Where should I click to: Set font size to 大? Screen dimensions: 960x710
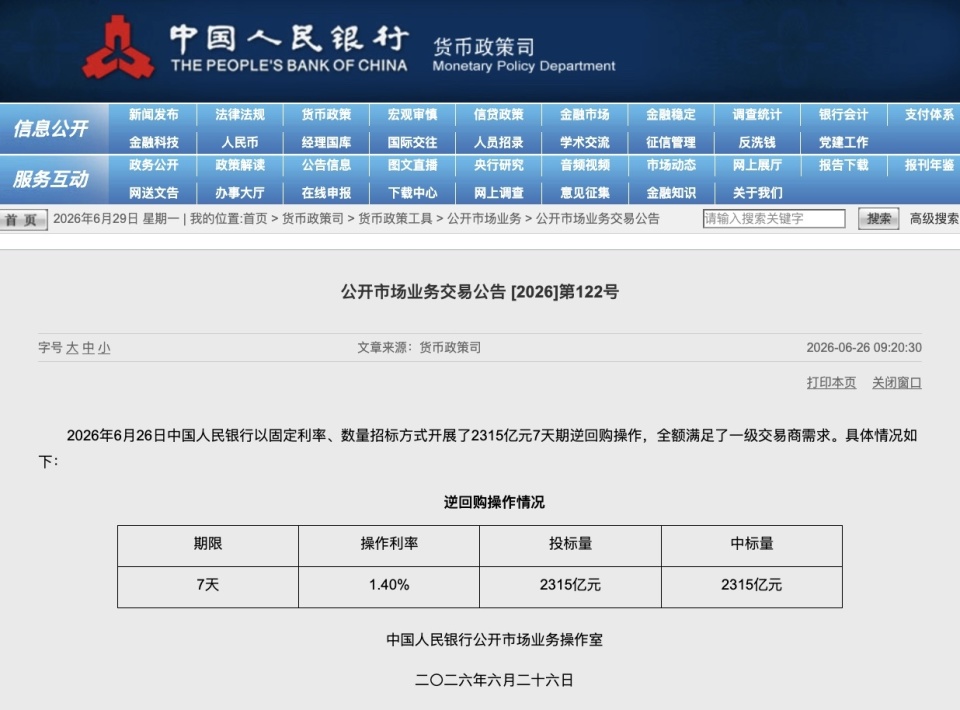[72, 348]
